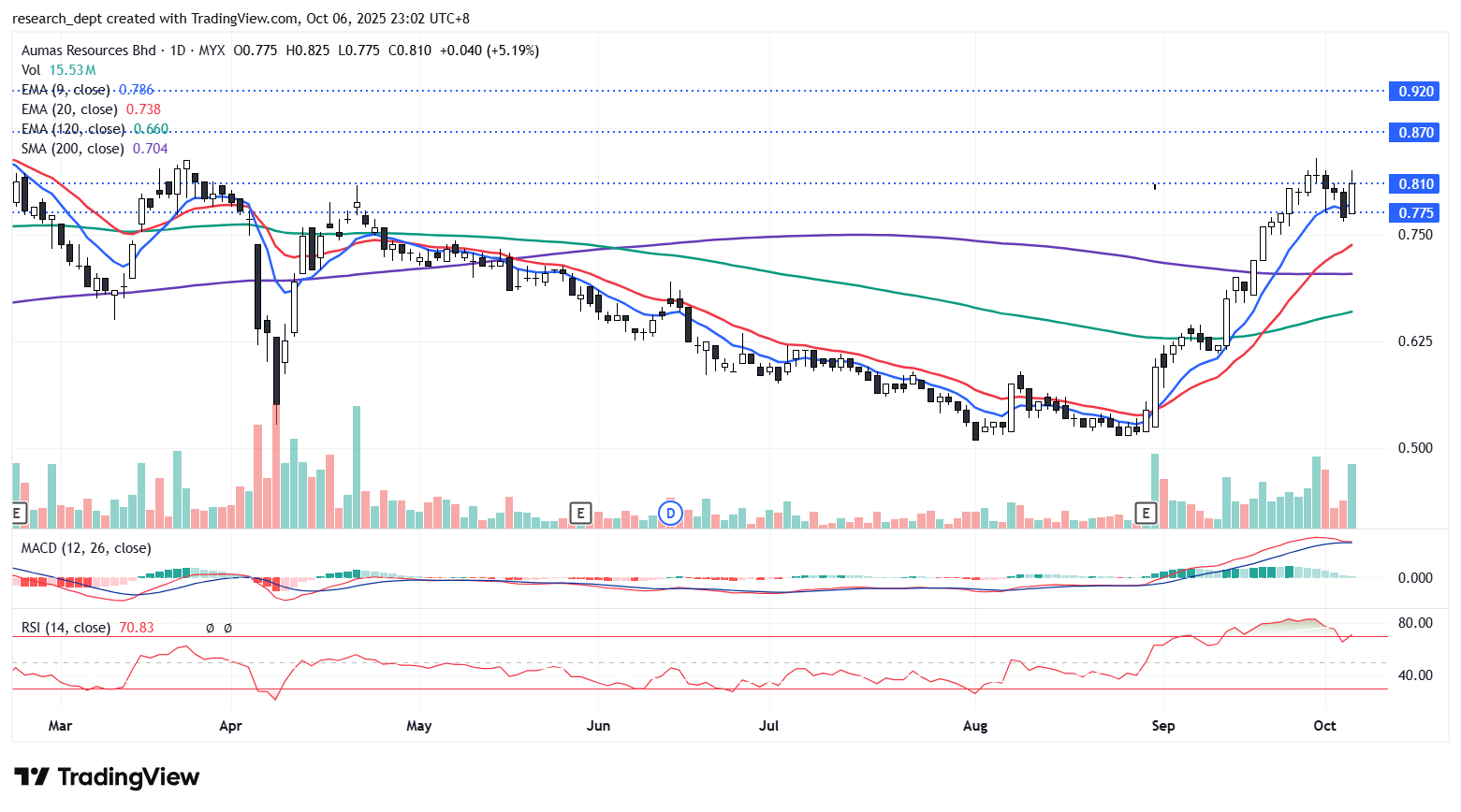Screen dimensions: 1461x812
Task: Click the 80.00 level on the RSI scale
Action: coord(1414,623)
